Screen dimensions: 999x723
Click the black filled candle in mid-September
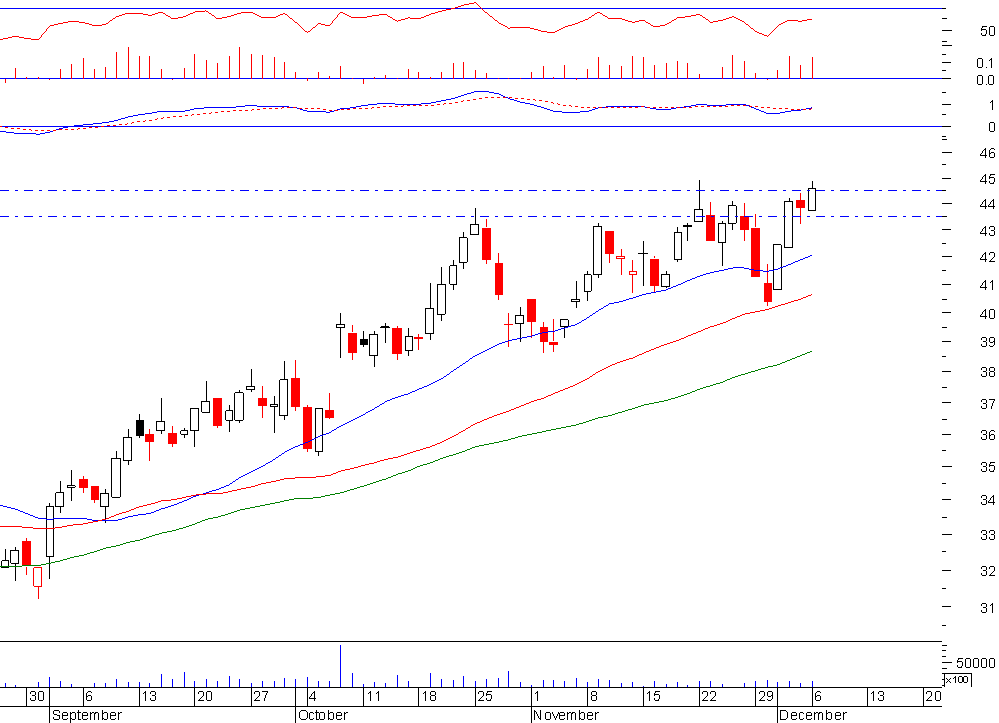(140, 427)
